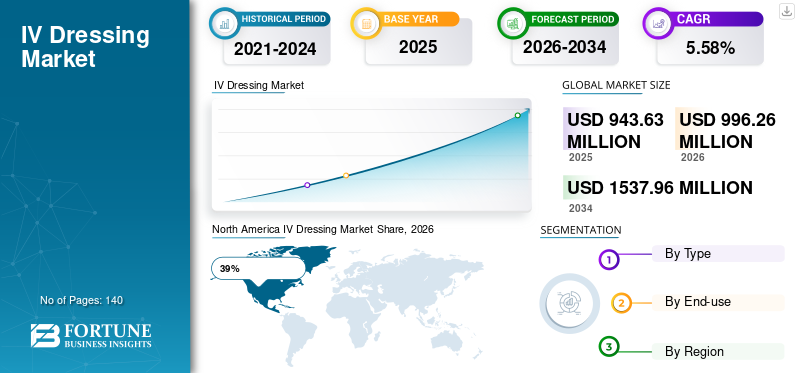Click the orange marker on the growth chart

346,176
